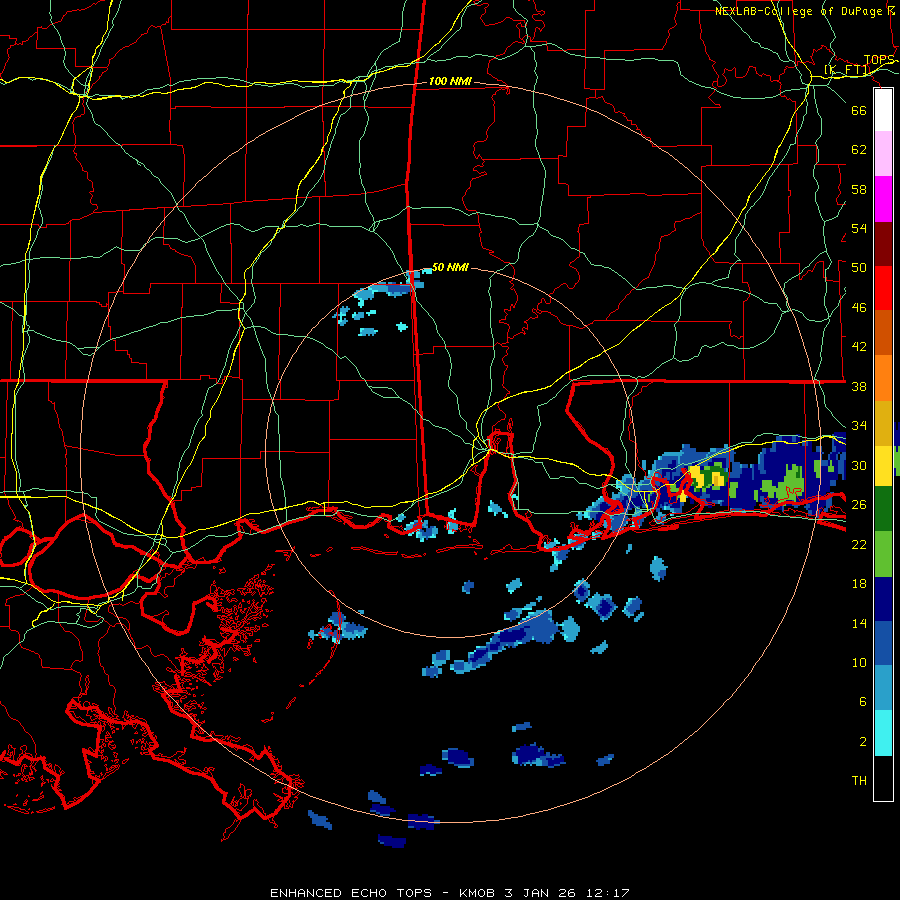Select the legend value "46"

859,308
